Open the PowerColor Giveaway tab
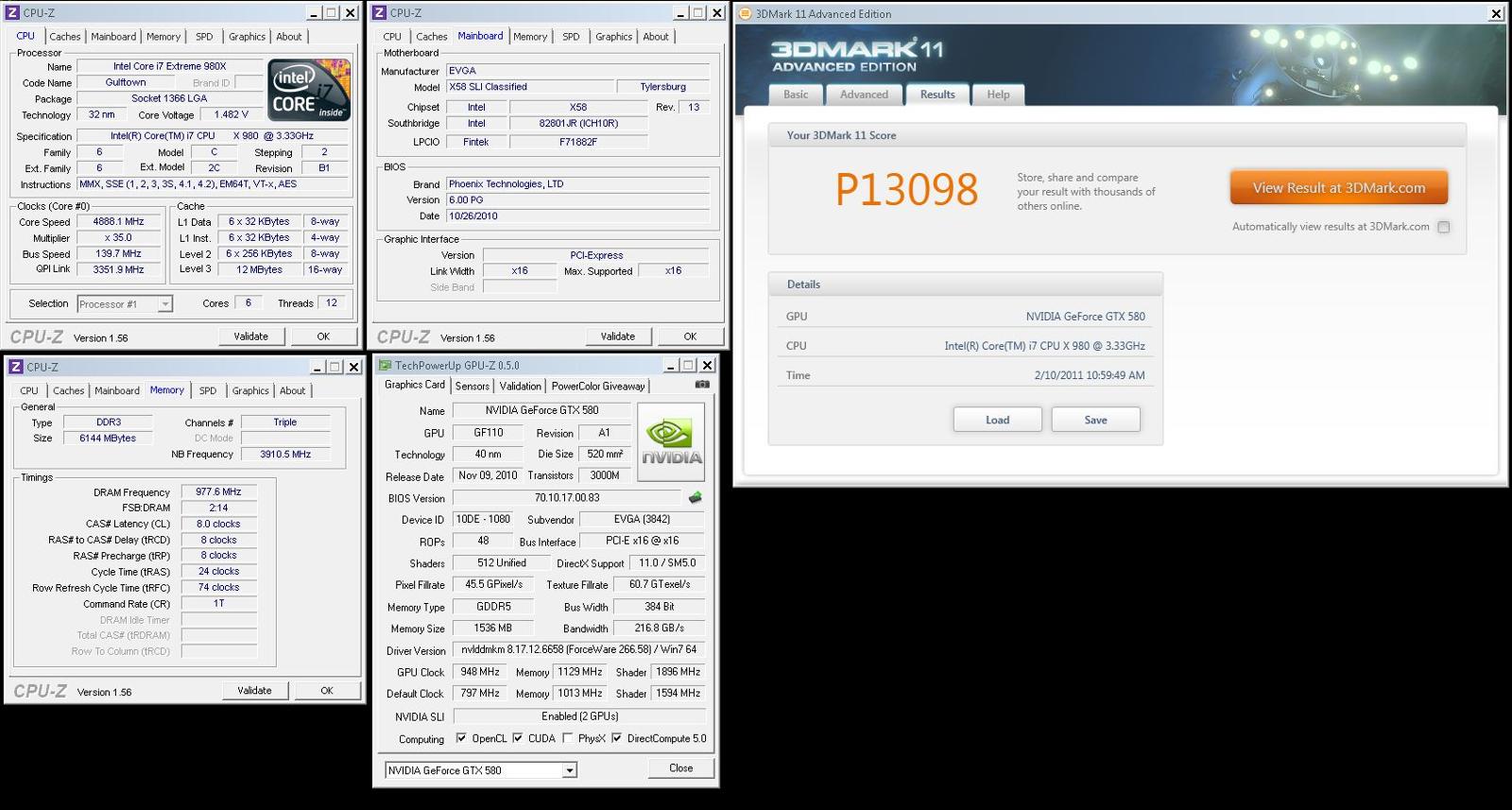The height and width of the screenshot is (810, 1512). pyautogui.click(x=598, y=386)
